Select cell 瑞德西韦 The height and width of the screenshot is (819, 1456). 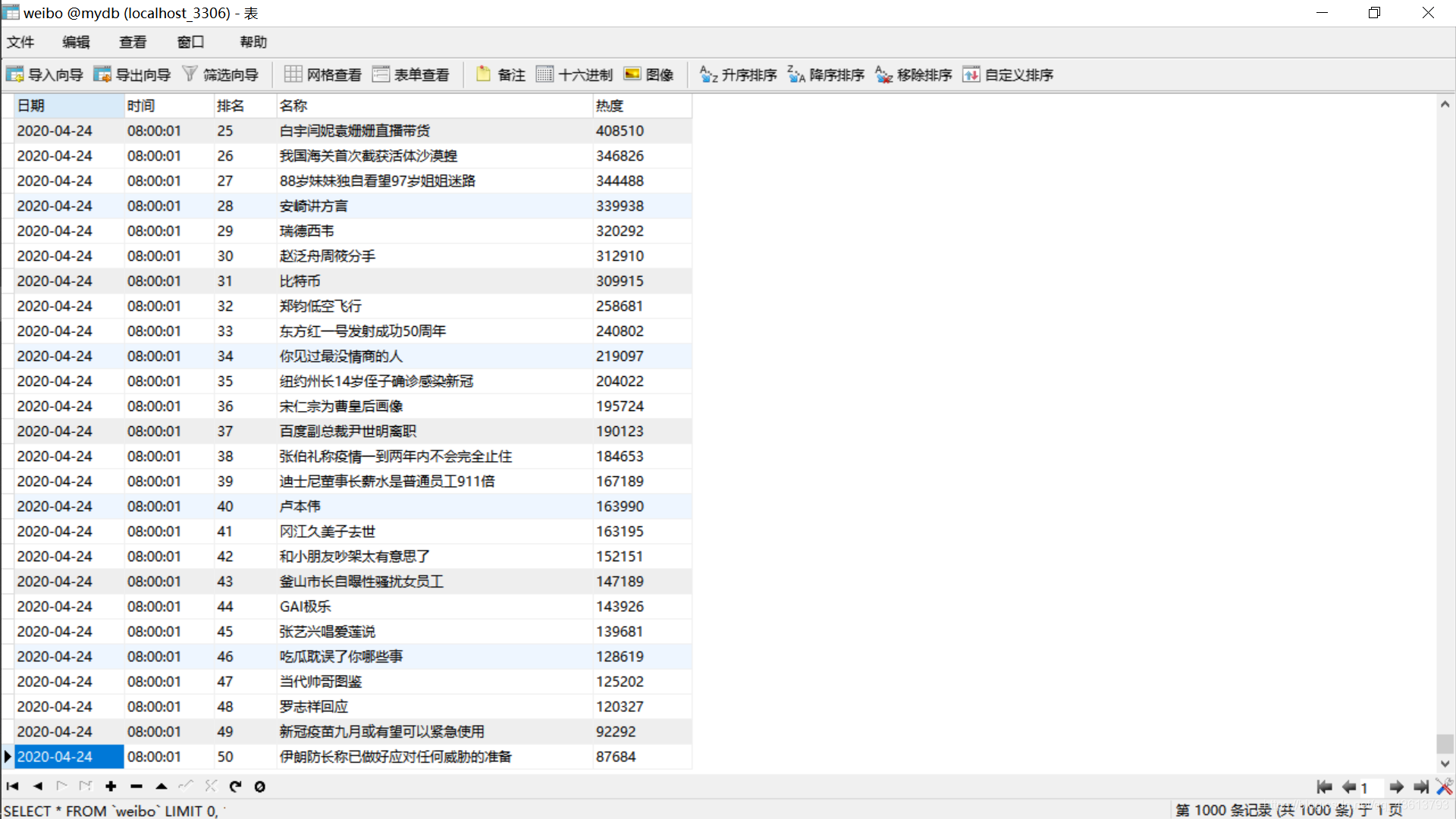coord(435,231)
